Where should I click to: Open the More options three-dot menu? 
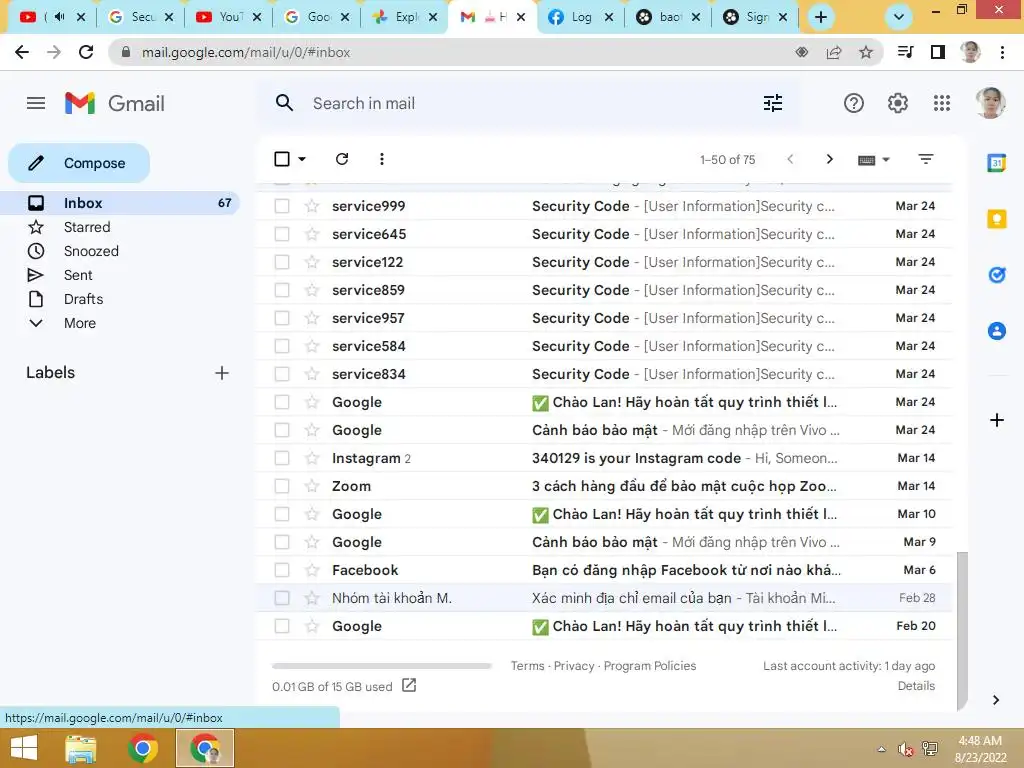pyautogui.click(x=381, y=159)
